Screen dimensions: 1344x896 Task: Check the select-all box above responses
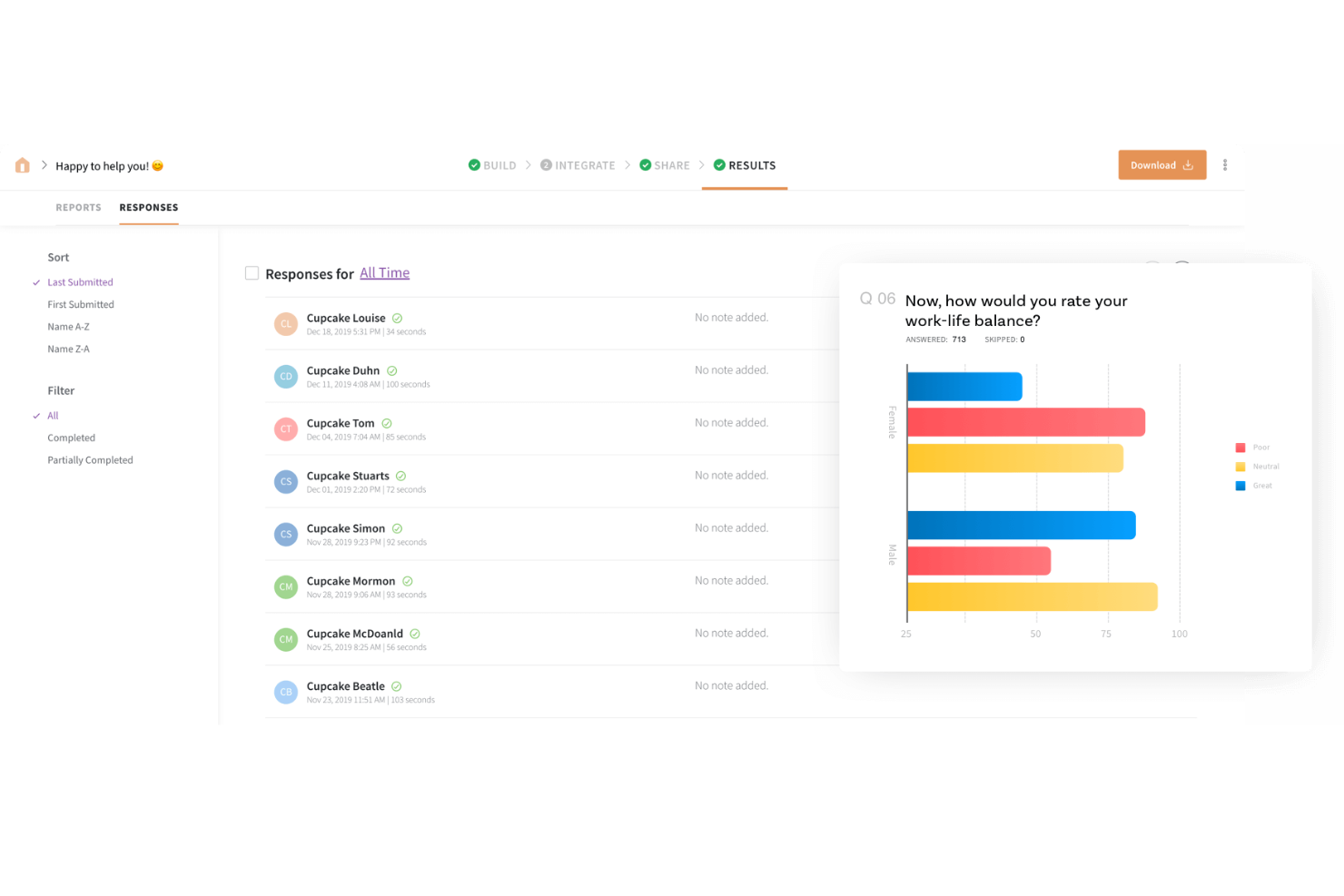[252, 272]
